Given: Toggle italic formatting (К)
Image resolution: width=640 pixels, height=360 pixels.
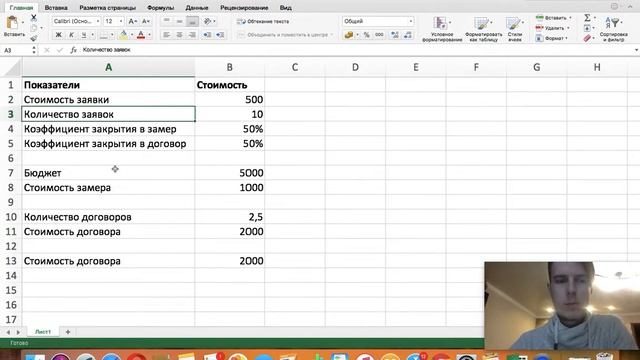Looking at the screenshot, I should click(71, 35).
